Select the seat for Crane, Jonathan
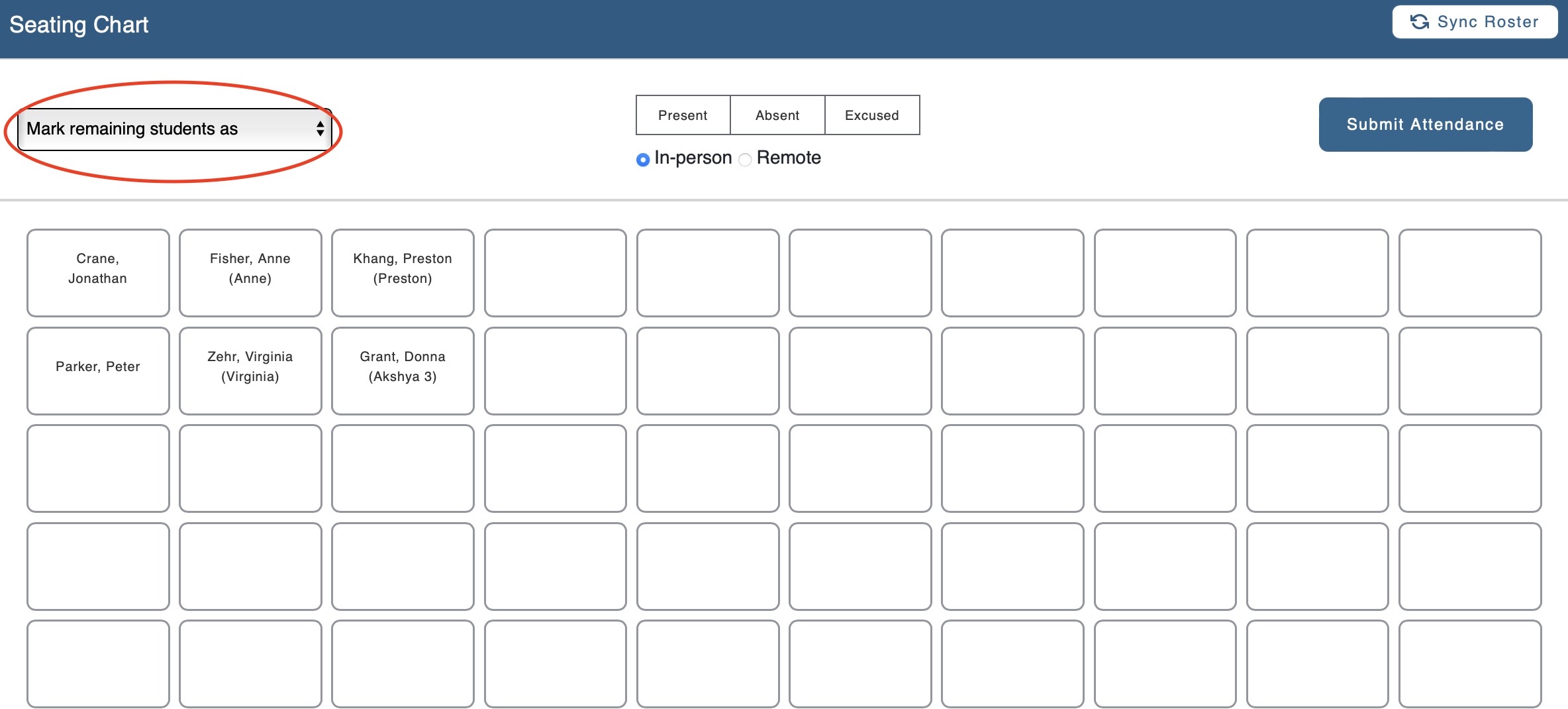Screen dimensions: 1568x709 [x=97, y=272]
